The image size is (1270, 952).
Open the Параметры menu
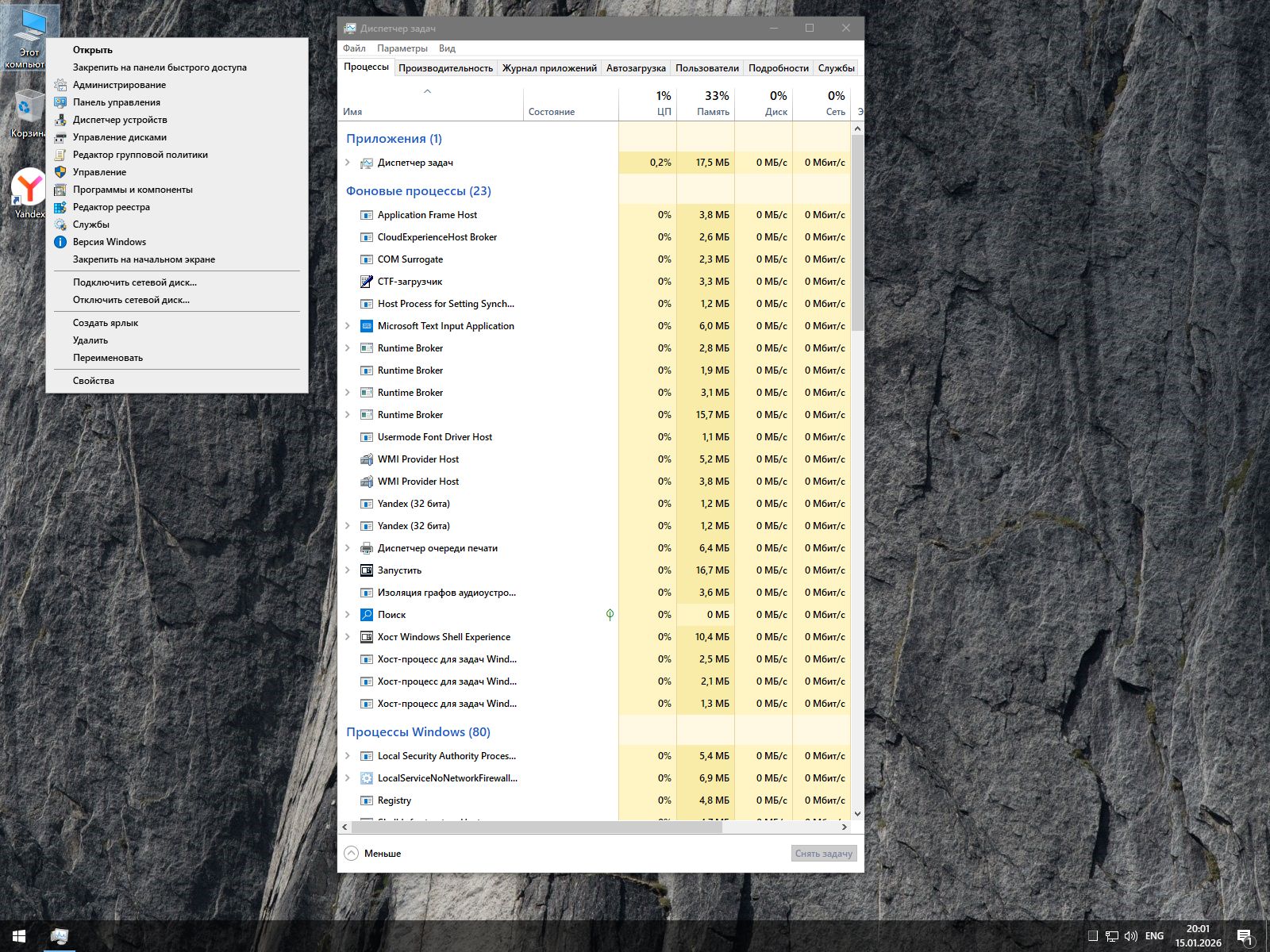402,48
